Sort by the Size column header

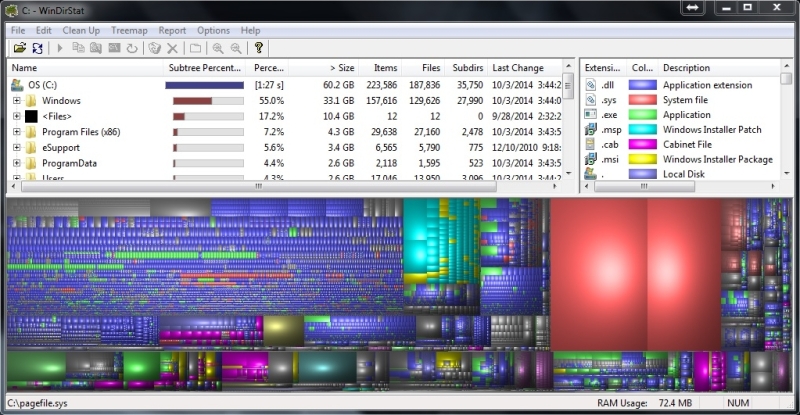click(x=325, y=68)
